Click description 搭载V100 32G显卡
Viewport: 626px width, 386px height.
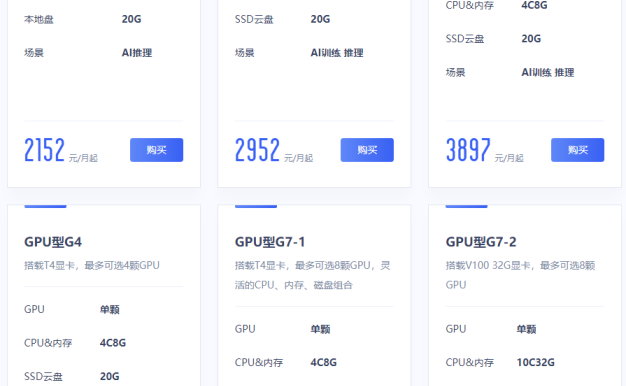pyautogui.click(x=521, y=275)
